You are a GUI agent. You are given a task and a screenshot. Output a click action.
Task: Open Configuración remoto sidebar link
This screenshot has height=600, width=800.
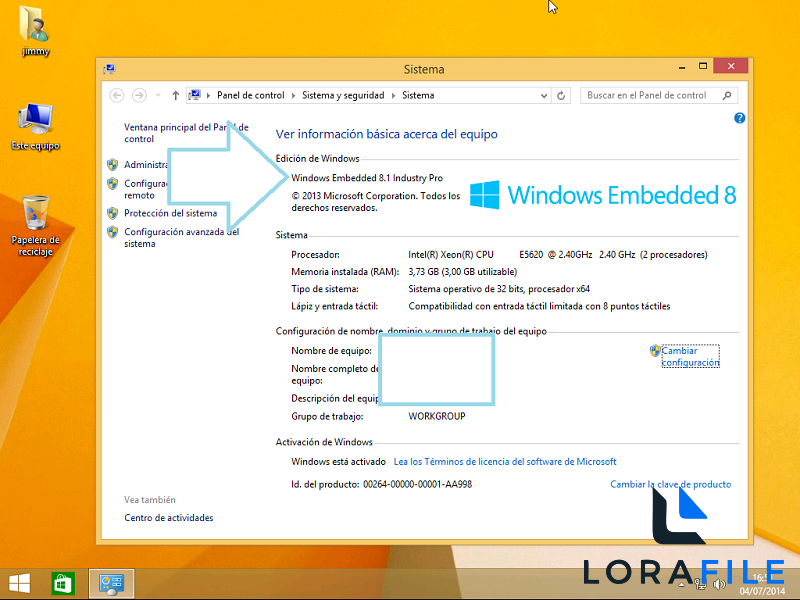[x=146, y=189]
